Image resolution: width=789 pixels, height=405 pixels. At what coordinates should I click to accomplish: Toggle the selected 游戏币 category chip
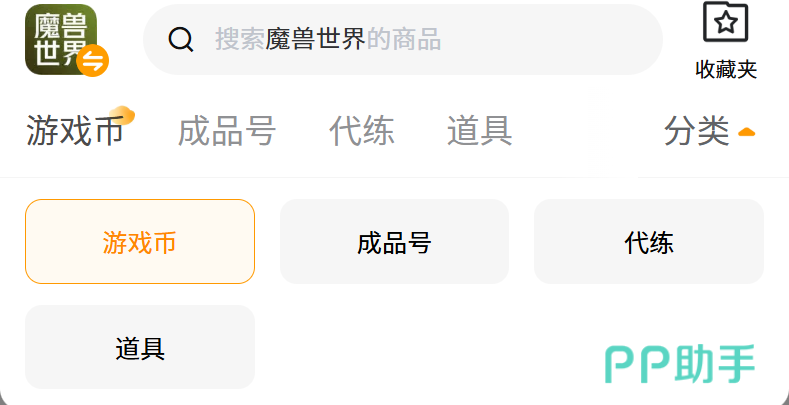tap(140, 242)
